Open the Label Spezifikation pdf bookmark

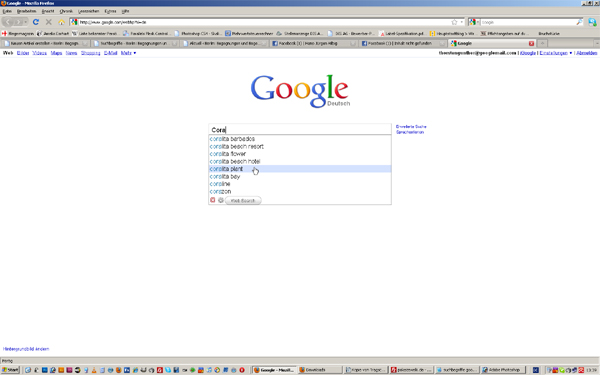tap(401, 34)
